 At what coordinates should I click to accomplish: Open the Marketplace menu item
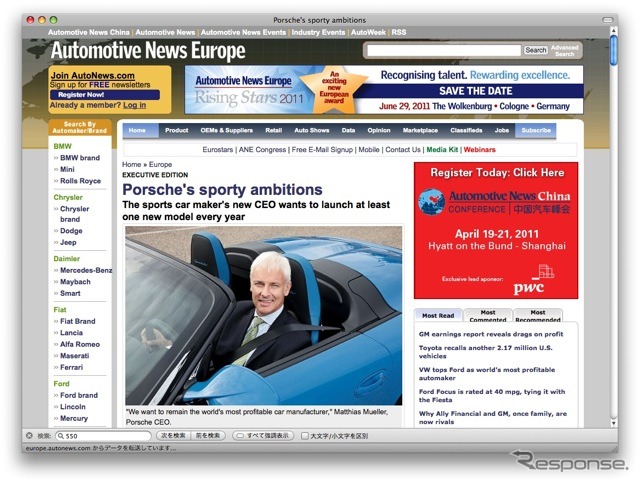[x=420, y=130]
